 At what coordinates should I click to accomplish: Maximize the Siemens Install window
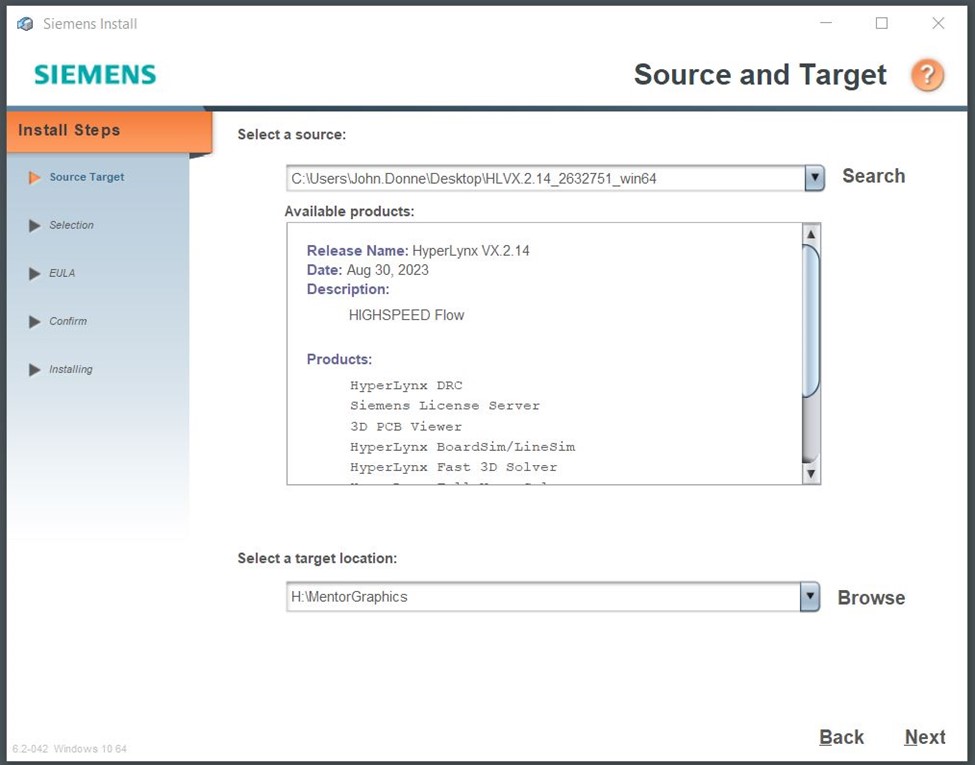click(882, 24)
